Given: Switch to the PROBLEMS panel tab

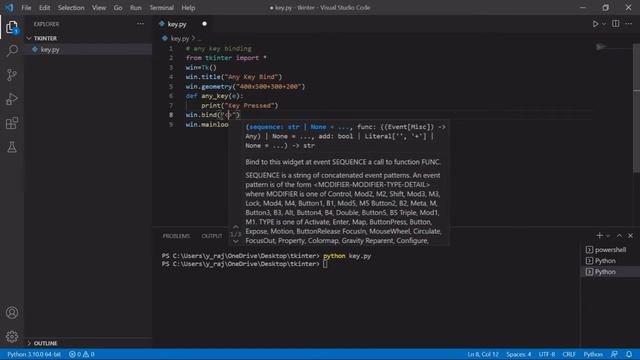Looking at the screenshot, I should [176, 236].
